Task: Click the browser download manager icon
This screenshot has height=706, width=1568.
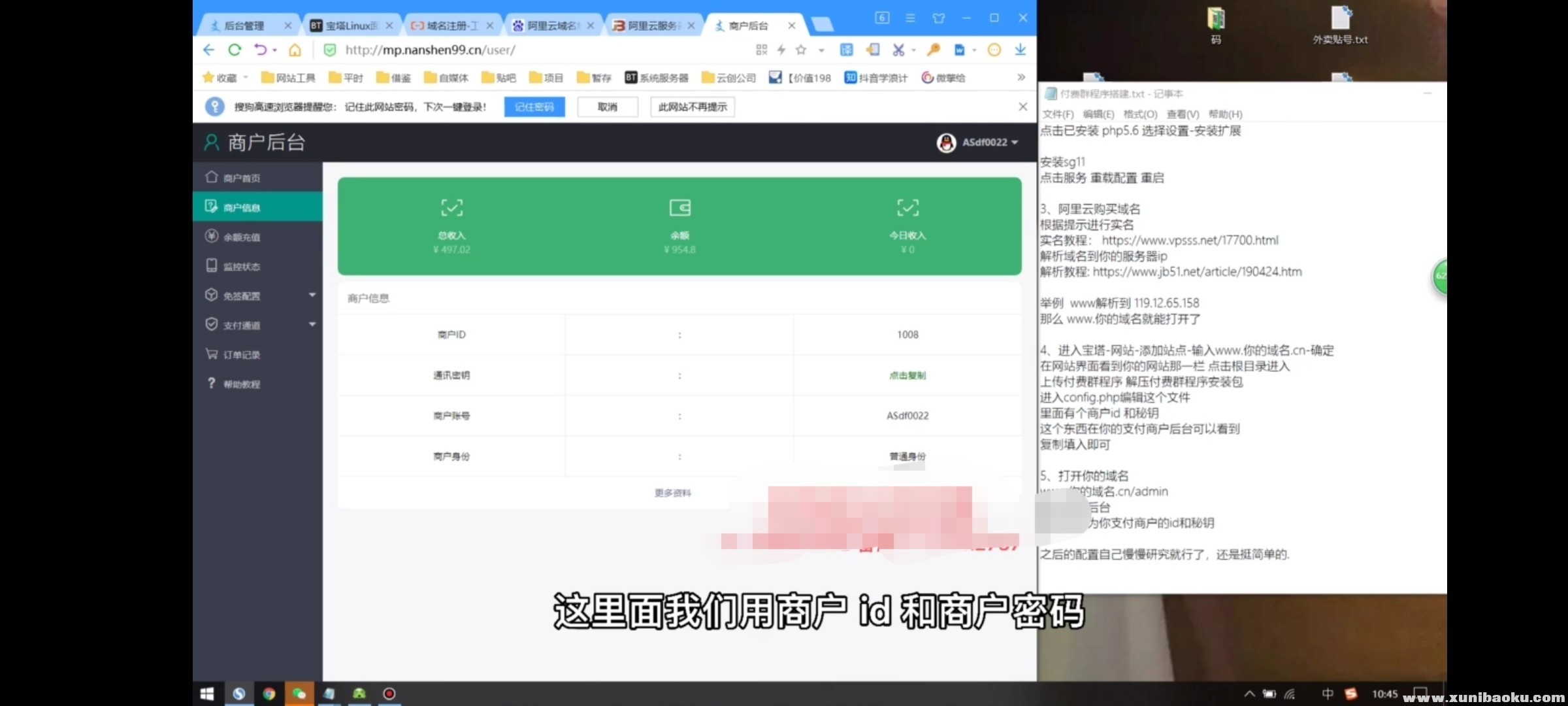Action: pos(1020,50)
